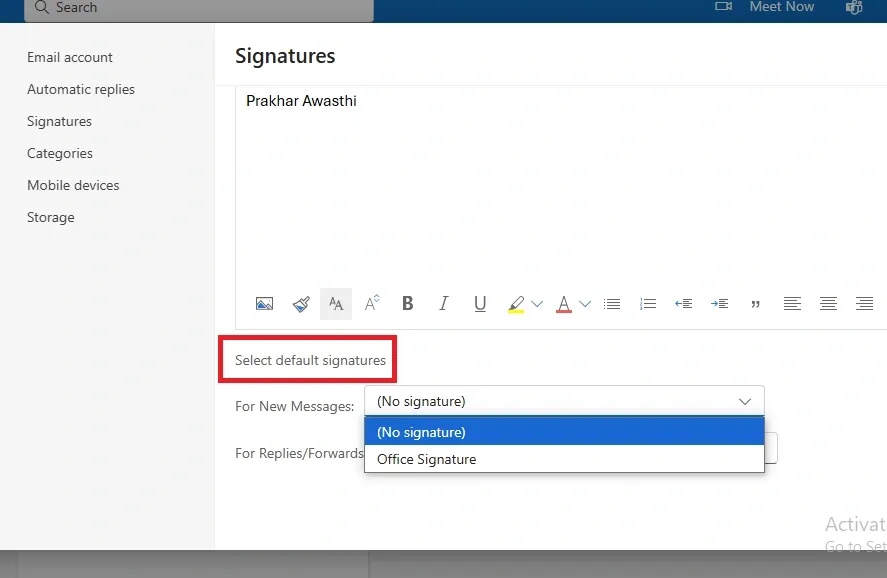Screen dimensions: 887x578
Task: Click the superscript font style icon
Action: tap(372, 304)
